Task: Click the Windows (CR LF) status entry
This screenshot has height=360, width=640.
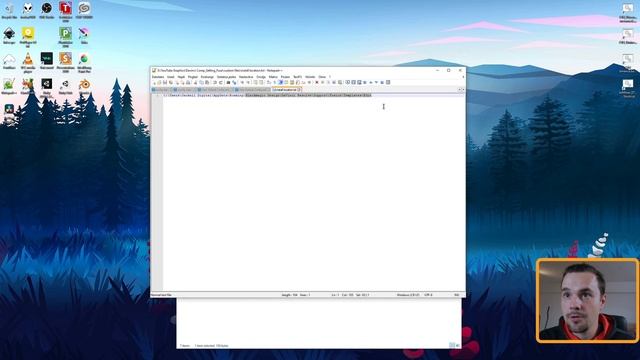Action: point(408,295)
